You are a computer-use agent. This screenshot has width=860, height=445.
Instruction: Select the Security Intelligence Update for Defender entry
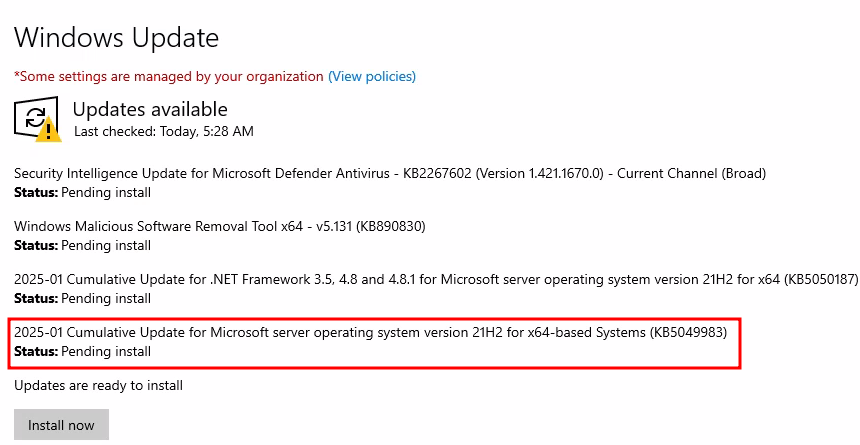click(x=390, y=173)
